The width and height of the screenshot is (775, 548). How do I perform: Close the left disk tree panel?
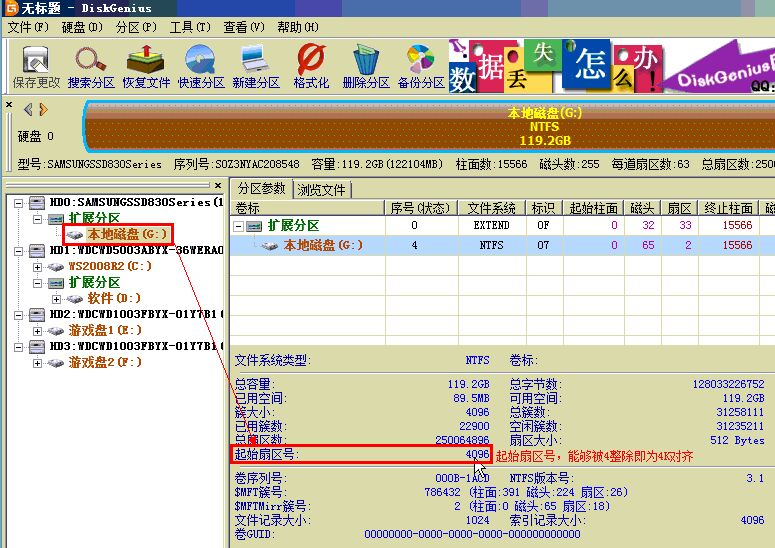point(218,185)
